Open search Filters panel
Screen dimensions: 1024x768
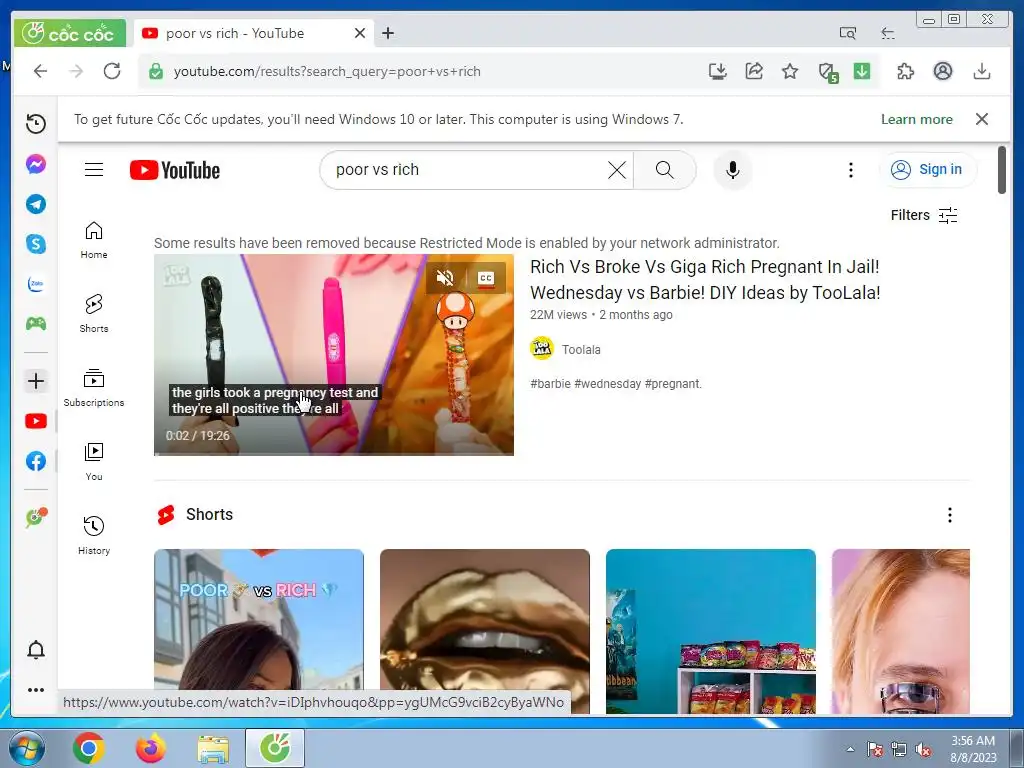click(924, 215)
